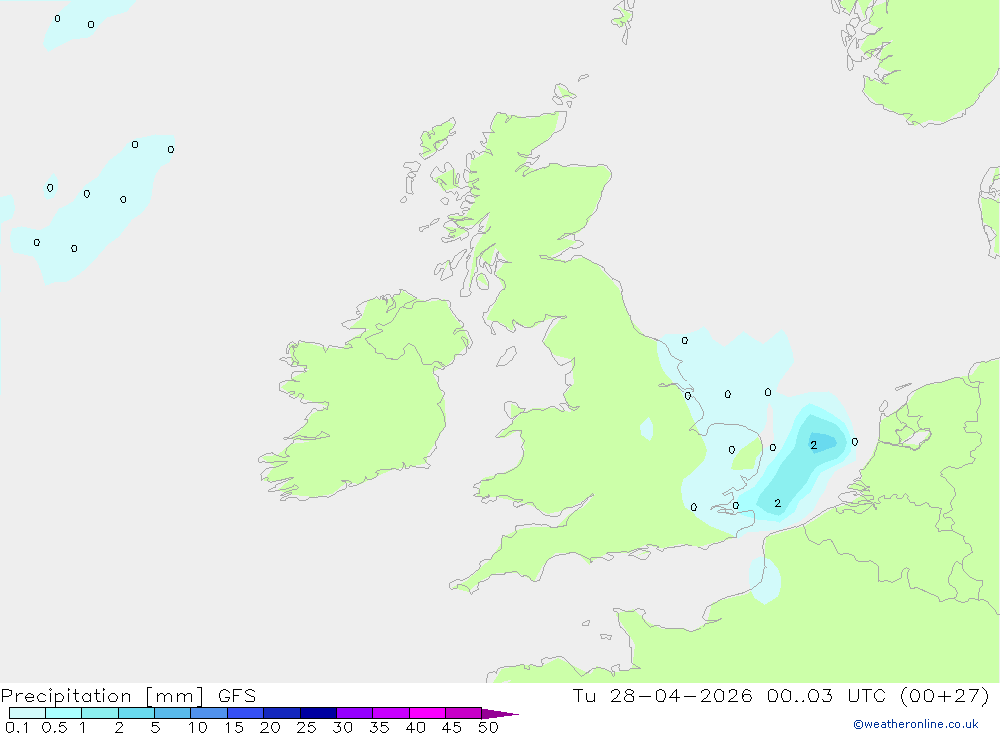Click the legend arrow tip beyond 50
This screenshot has width=1000, height=733.
(500, 714)
